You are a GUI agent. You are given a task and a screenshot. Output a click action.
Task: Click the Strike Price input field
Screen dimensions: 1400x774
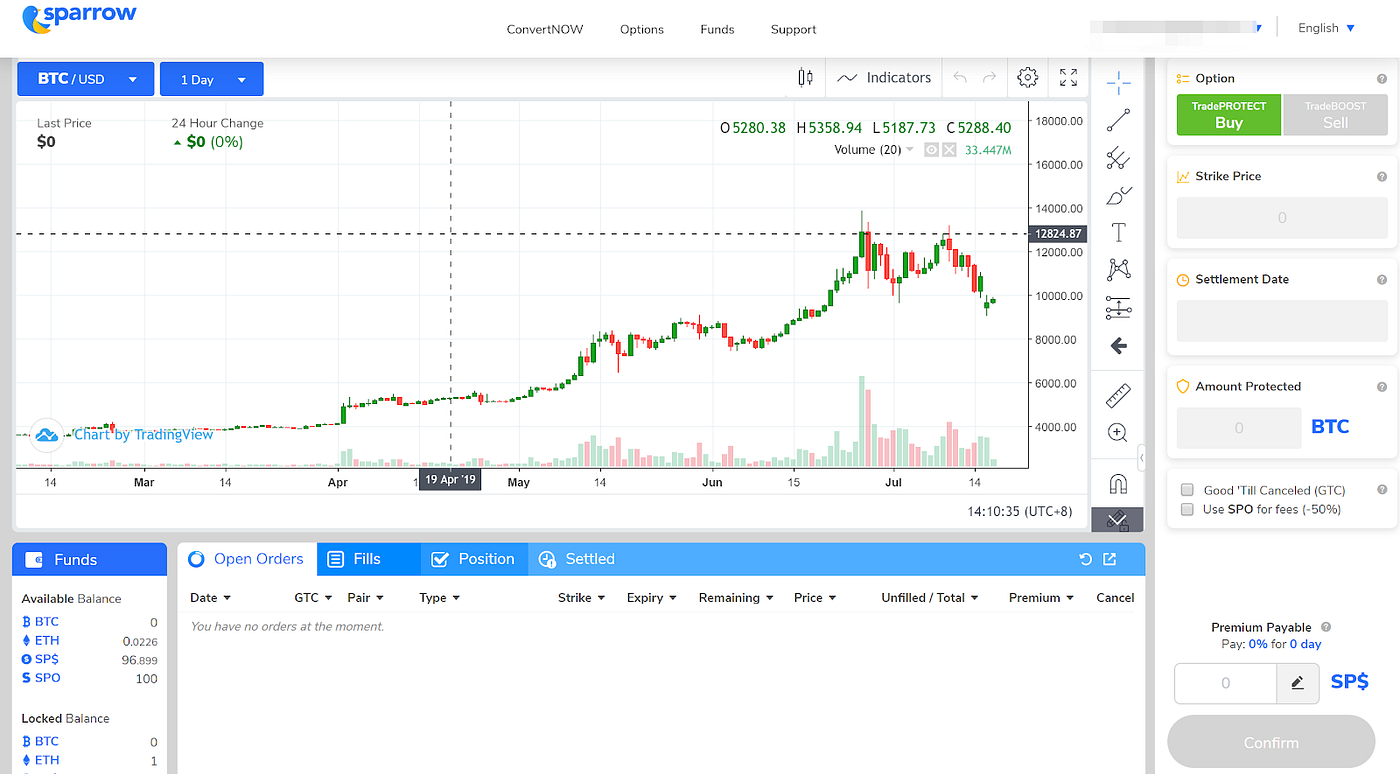point(1282,217)
